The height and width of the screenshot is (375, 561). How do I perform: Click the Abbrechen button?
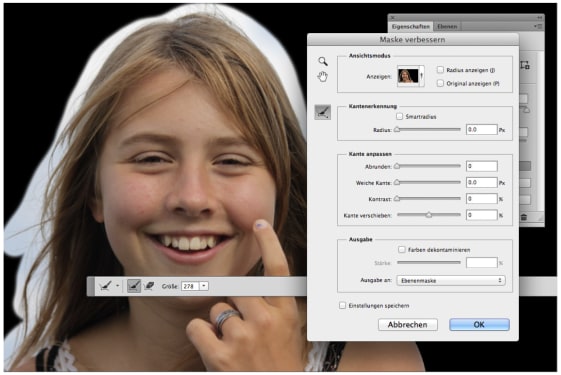[408, 325]
